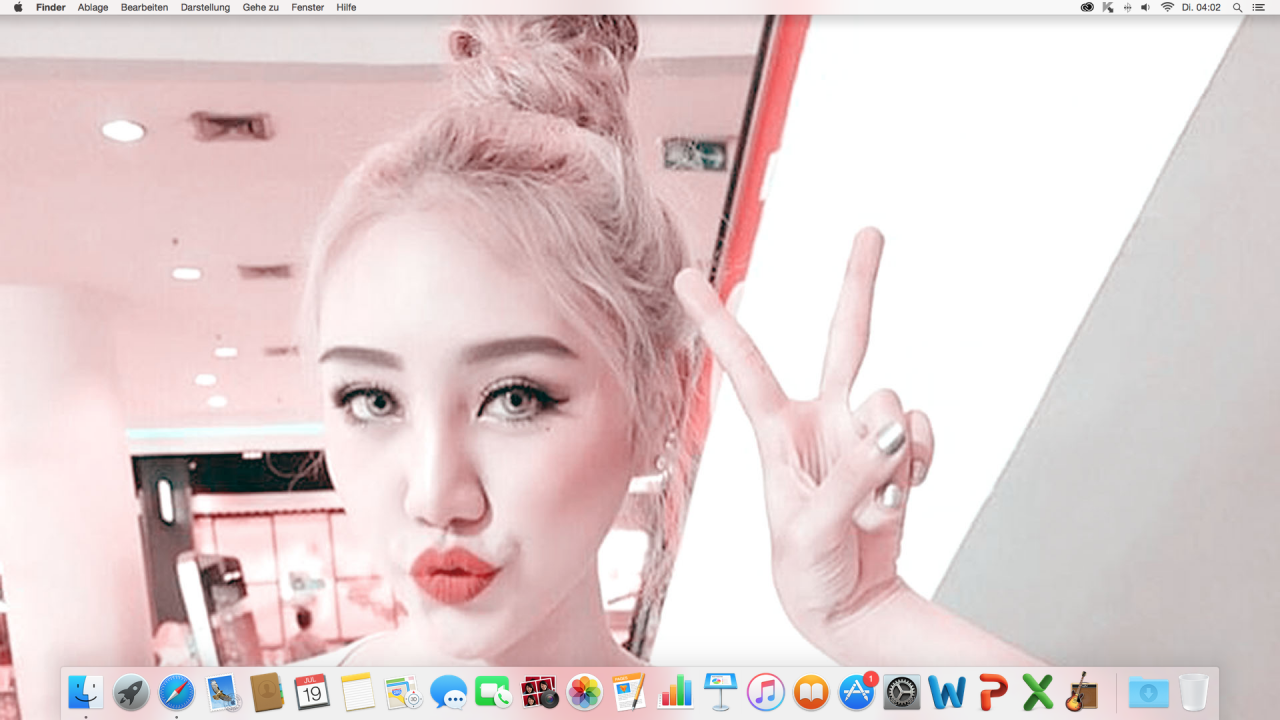Viewport: 1280px width, 720px height.
Task: Open the Photos app in the dock
Action: 584,692
